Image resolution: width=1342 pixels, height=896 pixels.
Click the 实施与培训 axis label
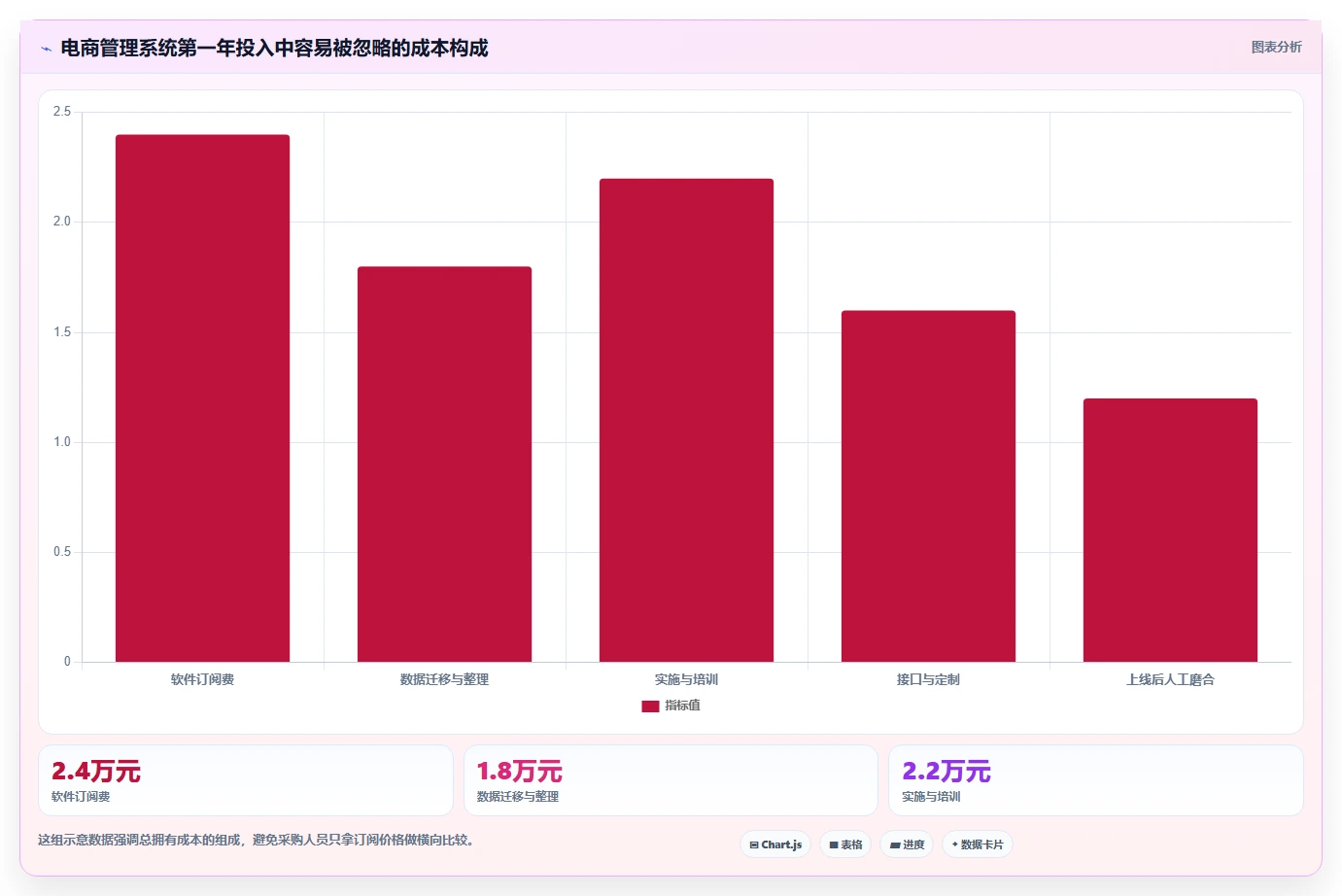686,679
